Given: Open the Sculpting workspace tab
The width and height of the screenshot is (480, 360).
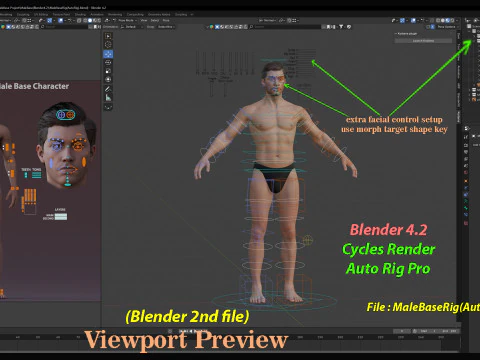Looking at the screenshot, I should (x=23, y=14).
